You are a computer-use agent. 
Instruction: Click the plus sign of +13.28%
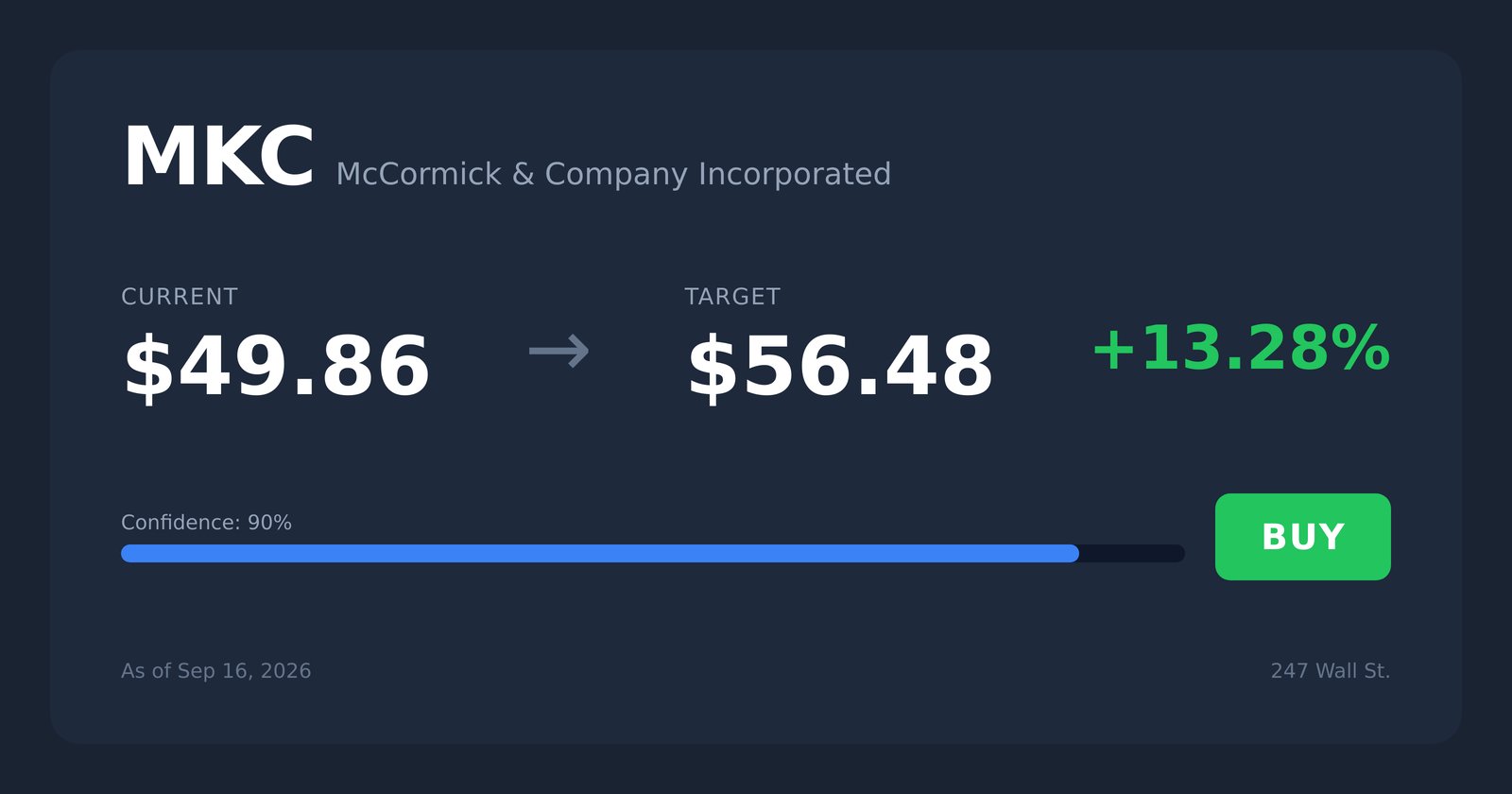pyautogui.click(x=1113, y=349)
